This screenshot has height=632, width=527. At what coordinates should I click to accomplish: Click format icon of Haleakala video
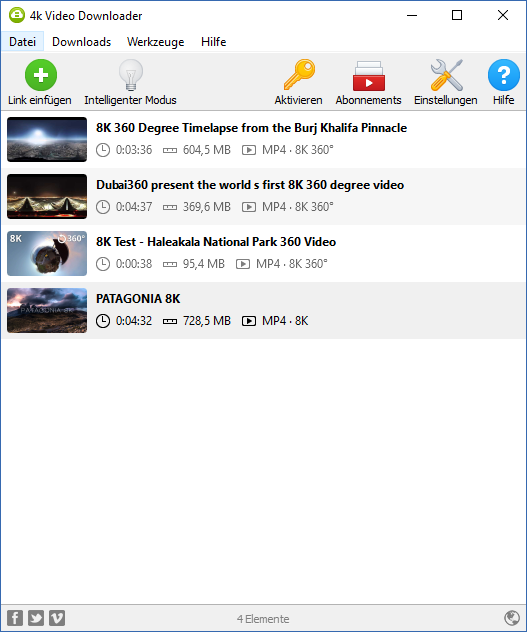(x=243, y=264)
